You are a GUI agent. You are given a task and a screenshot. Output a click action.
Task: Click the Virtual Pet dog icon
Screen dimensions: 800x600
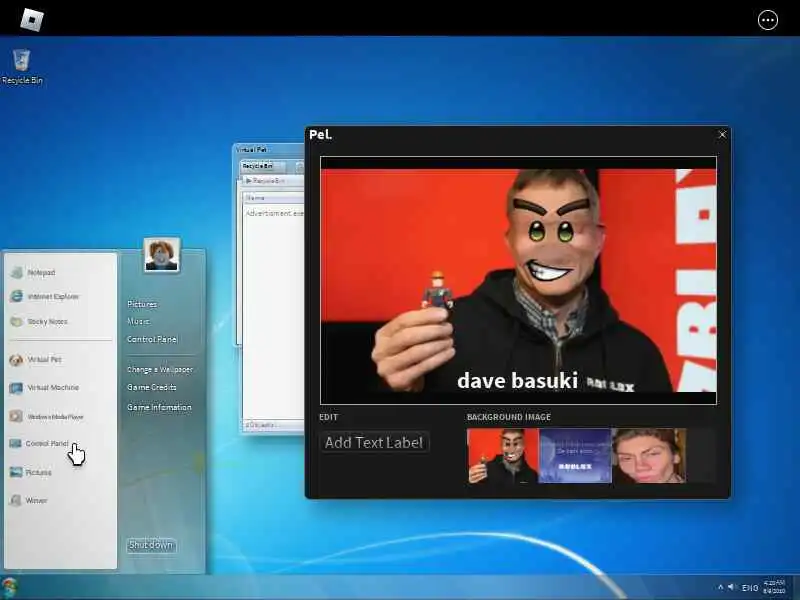pyautogui.click(x=16, y=360)
